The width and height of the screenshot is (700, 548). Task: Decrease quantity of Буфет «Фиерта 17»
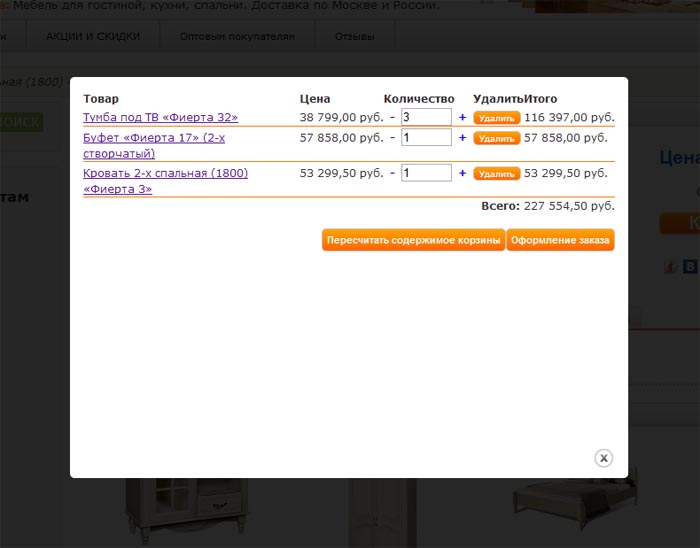(x=392, y=137)
